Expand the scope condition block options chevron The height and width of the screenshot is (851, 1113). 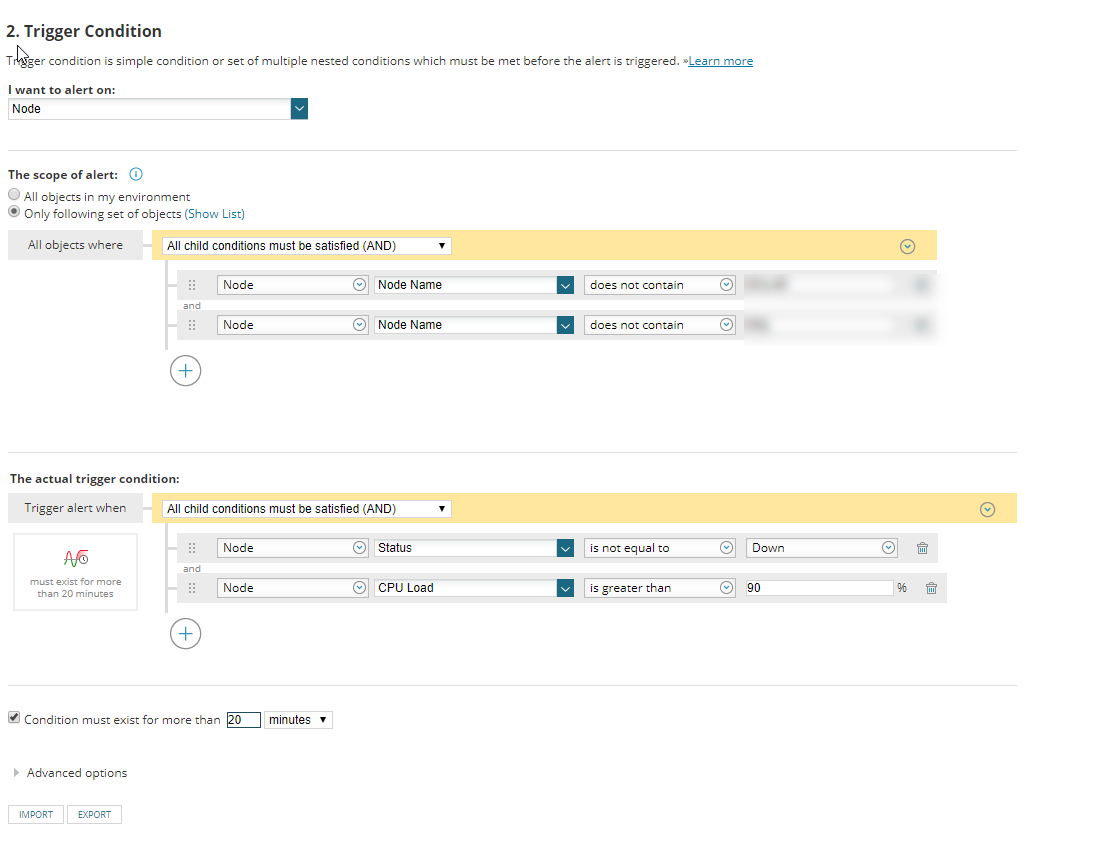coord(907,246)
